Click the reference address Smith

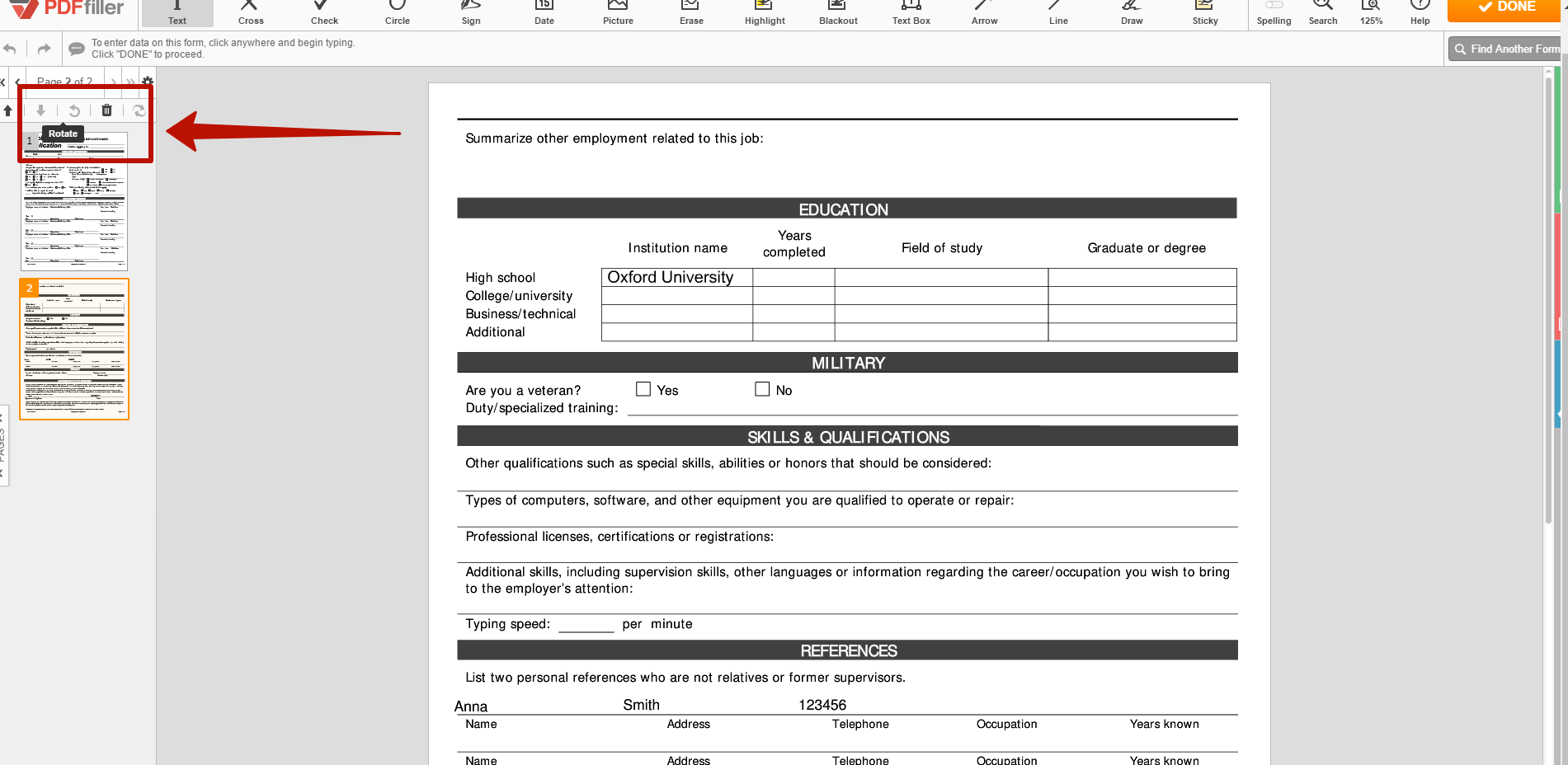click(x=642, y=705)
